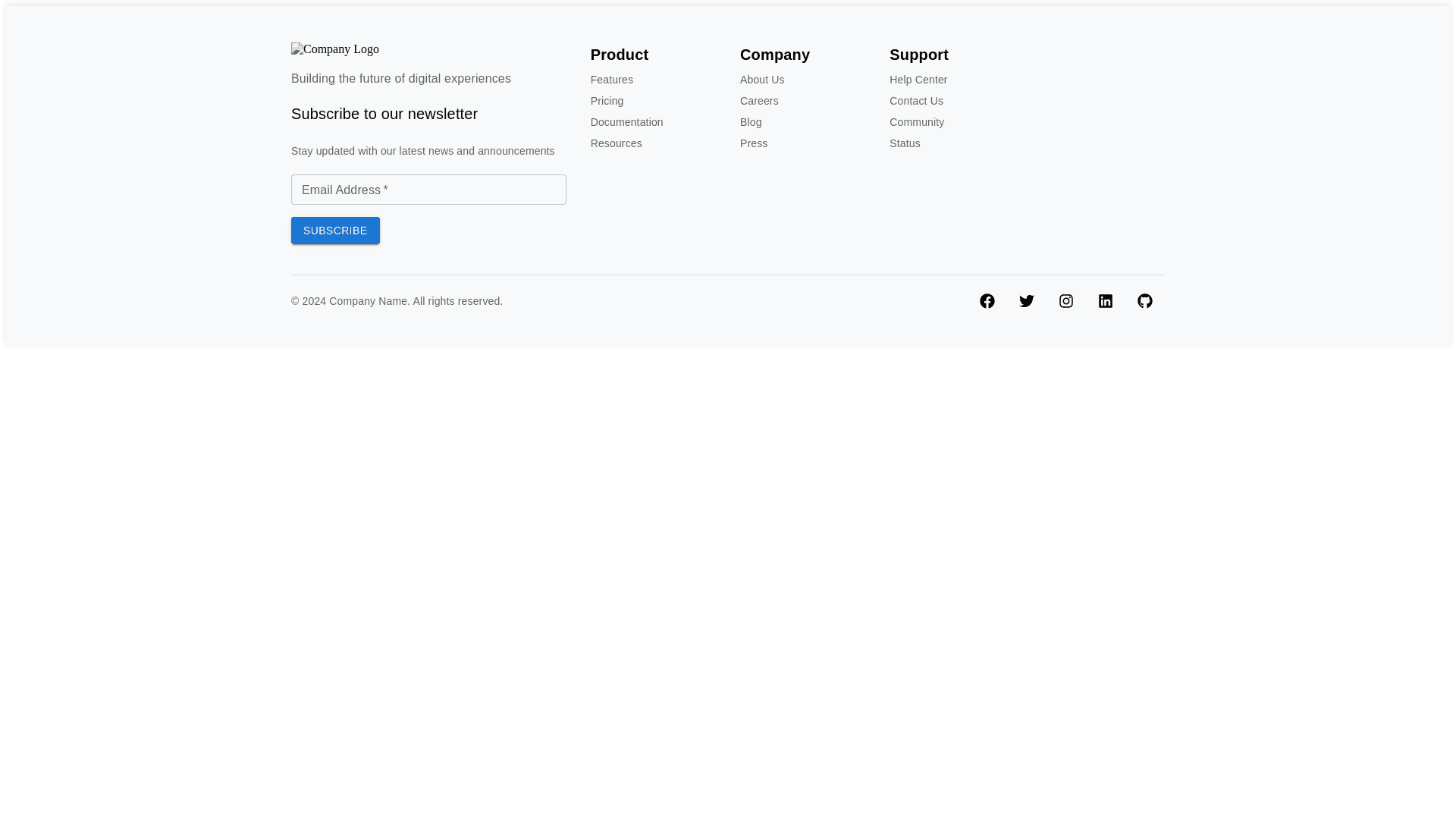Viewport: 1456px width, 819px height.
Task: Open the Facebook social icon
Action: click(987, 301)
